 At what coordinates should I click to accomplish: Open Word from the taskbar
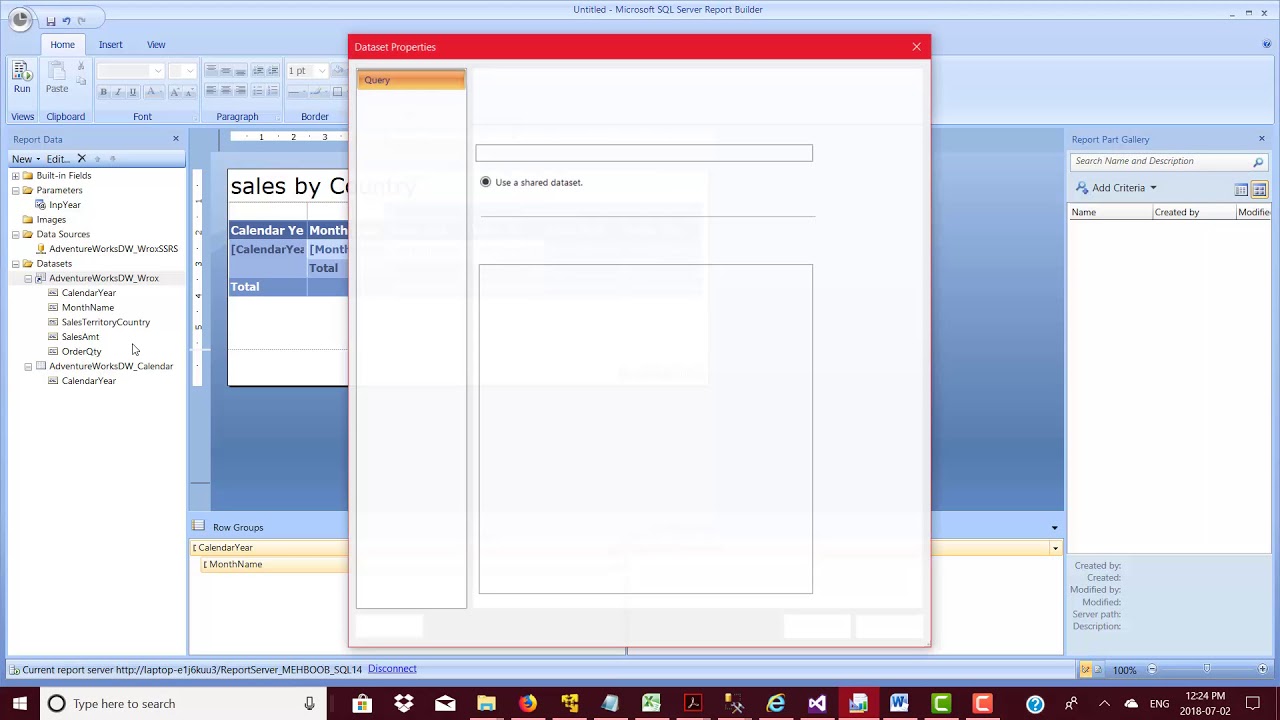pyautogui.click(x=899, y=704)
